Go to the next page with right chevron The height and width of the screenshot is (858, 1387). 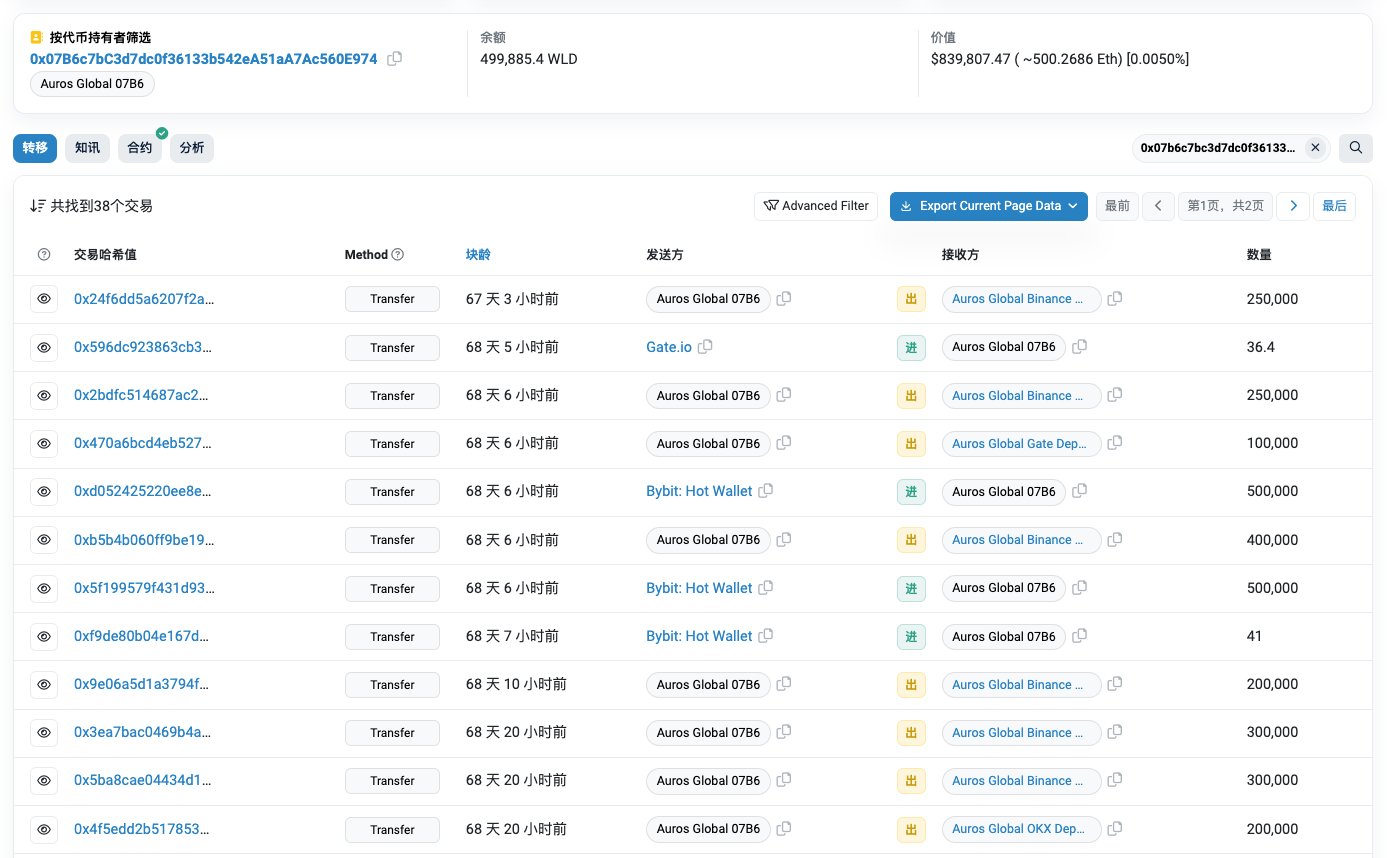(x=1293, y=206)
